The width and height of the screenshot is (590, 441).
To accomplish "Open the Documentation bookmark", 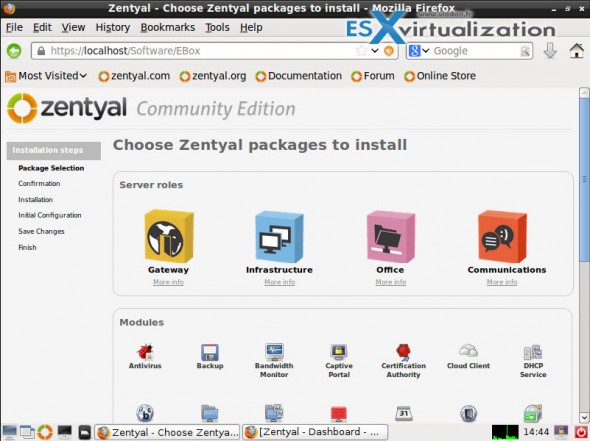I will (x=298, y=76).
